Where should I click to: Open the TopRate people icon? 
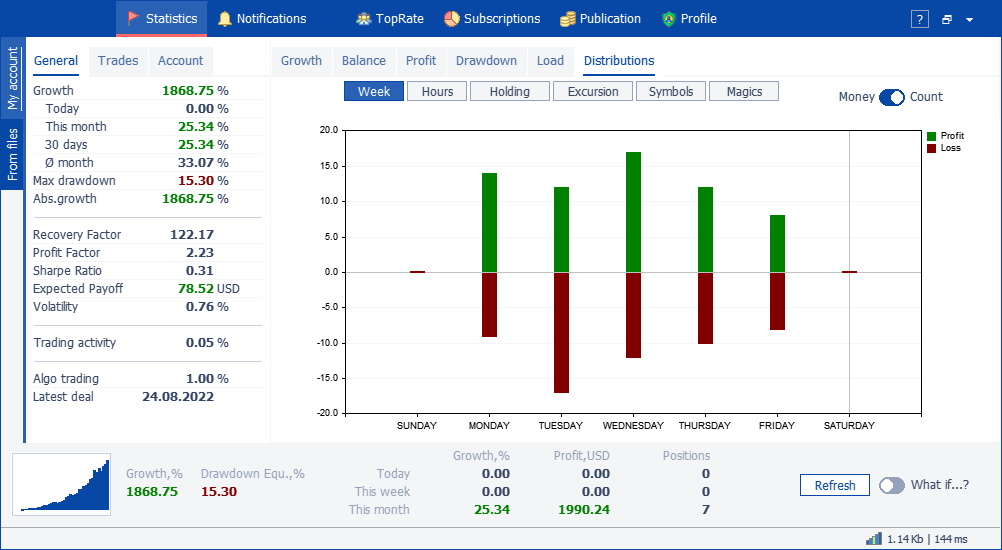364,19
